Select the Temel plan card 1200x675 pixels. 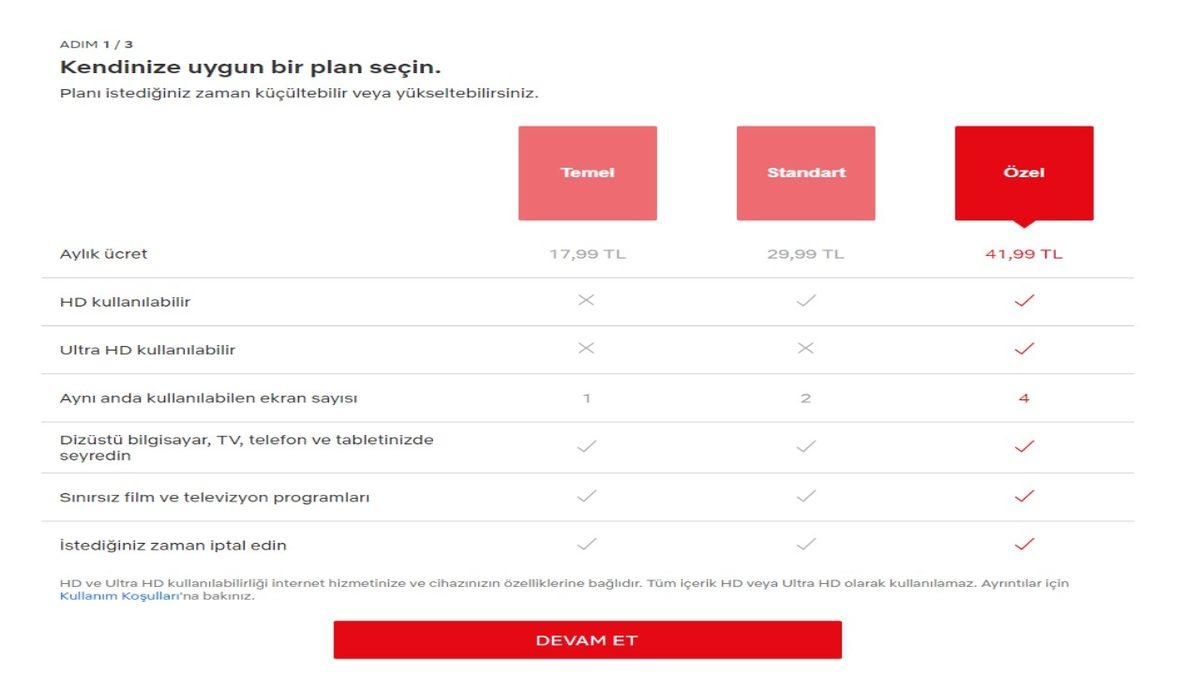coord(587,172)
